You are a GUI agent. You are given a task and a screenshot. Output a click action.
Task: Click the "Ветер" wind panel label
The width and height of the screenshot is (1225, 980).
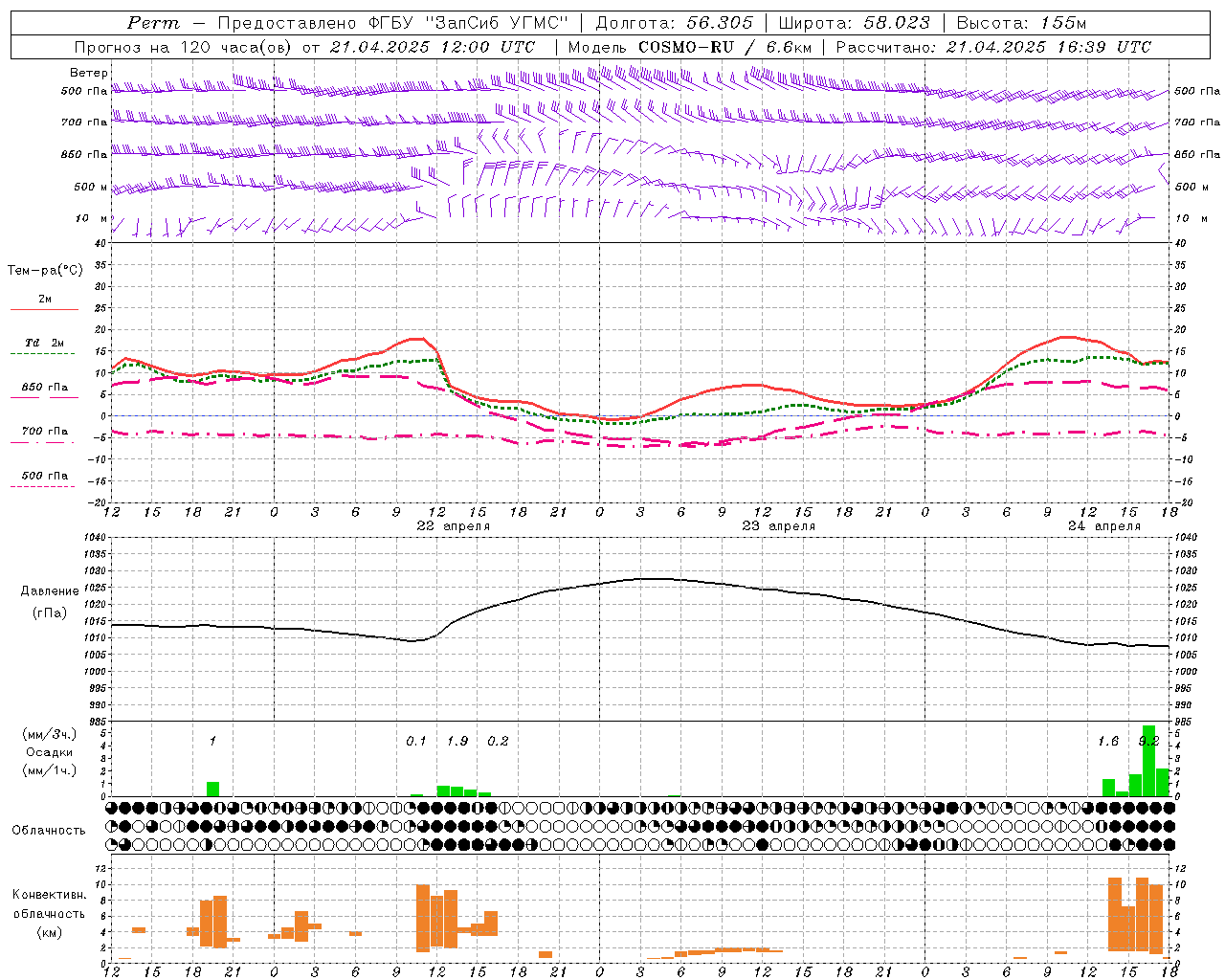[89, 73]
